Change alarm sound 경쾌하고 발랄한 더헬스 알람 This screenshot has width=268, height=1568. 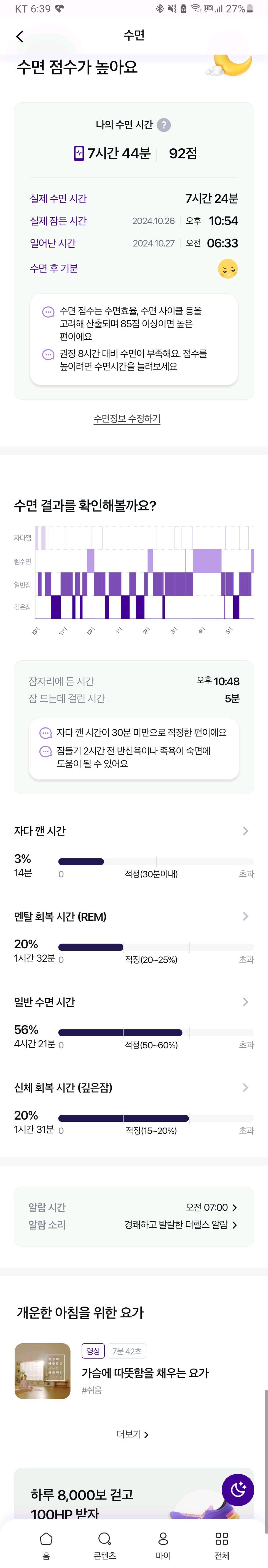pos(181,1224)
